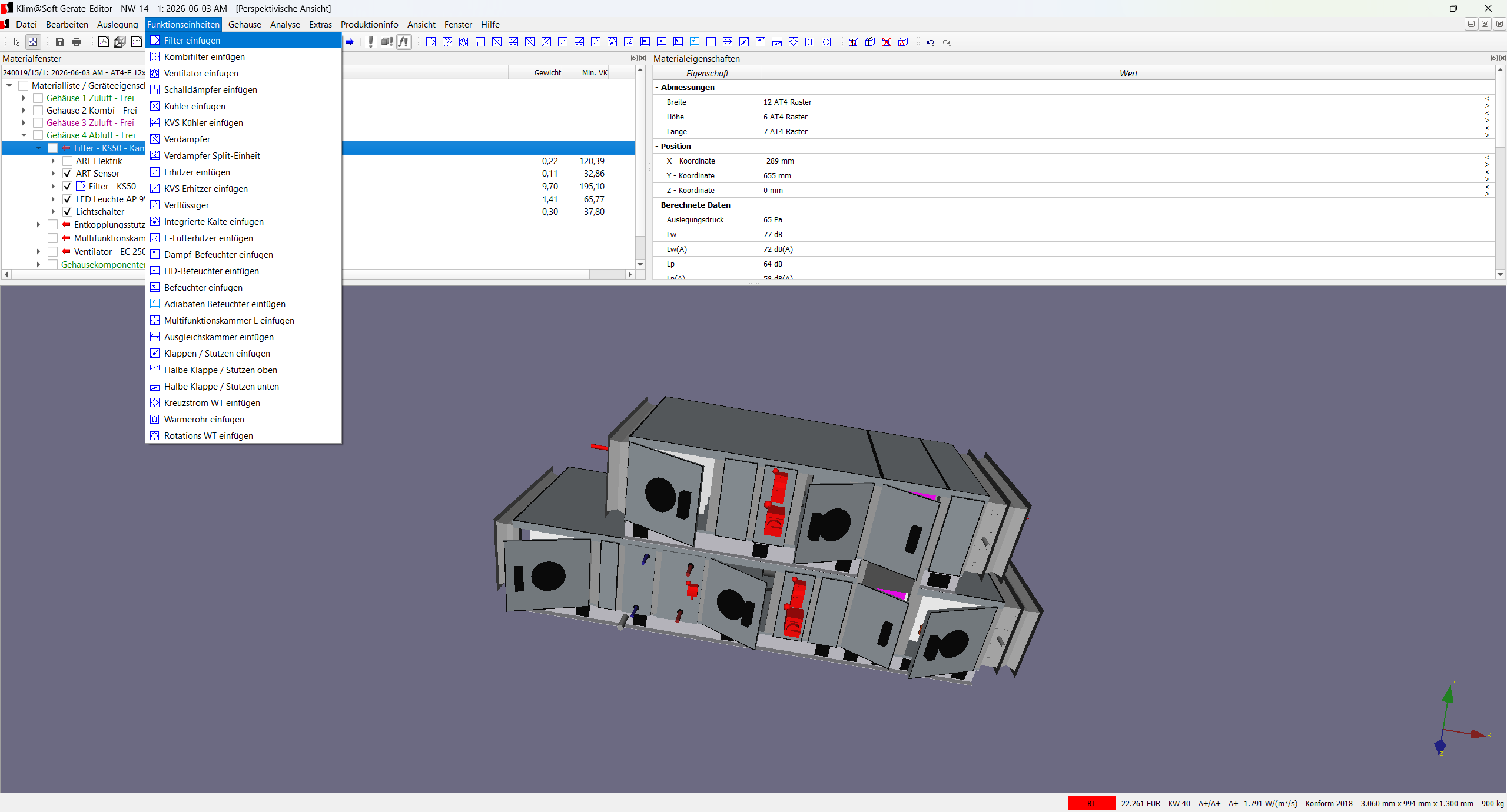This screenshot has width=1507, height=812.
Task: Tick the Gehäuse 2 Kombi checkbox
Action: point(38,111)
